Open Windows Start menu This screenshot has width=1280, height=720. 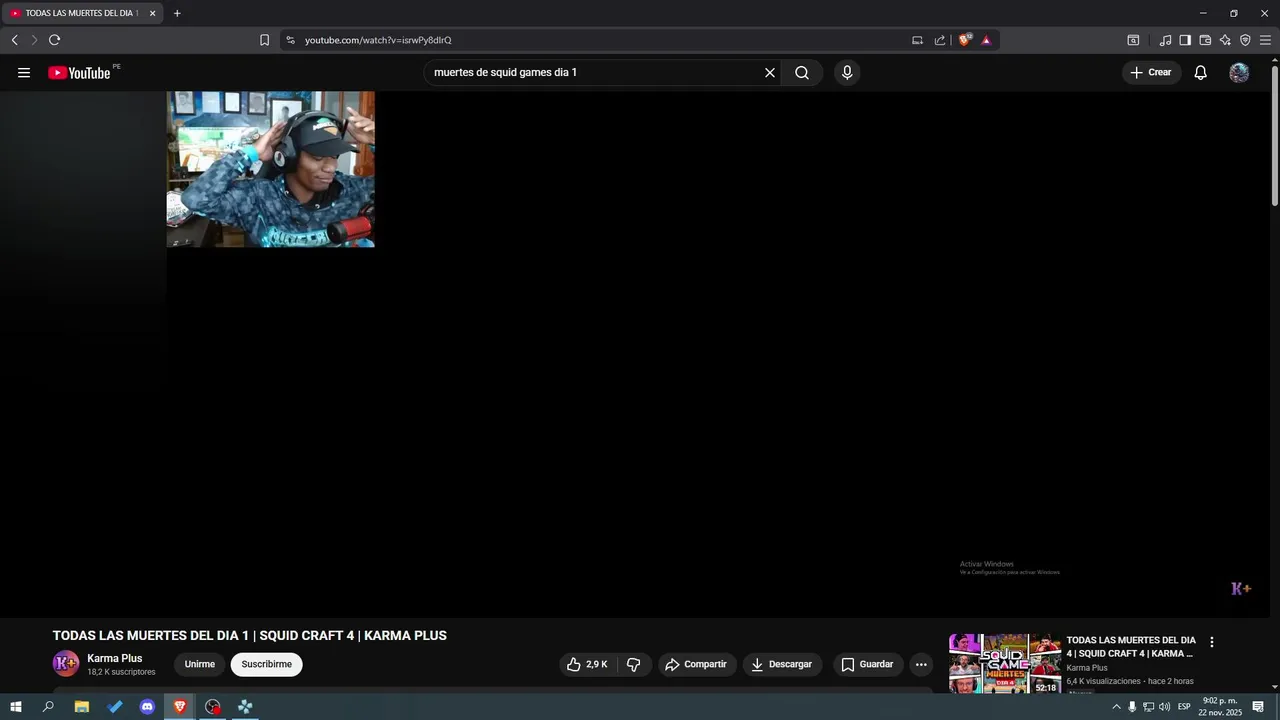[16, 707]
